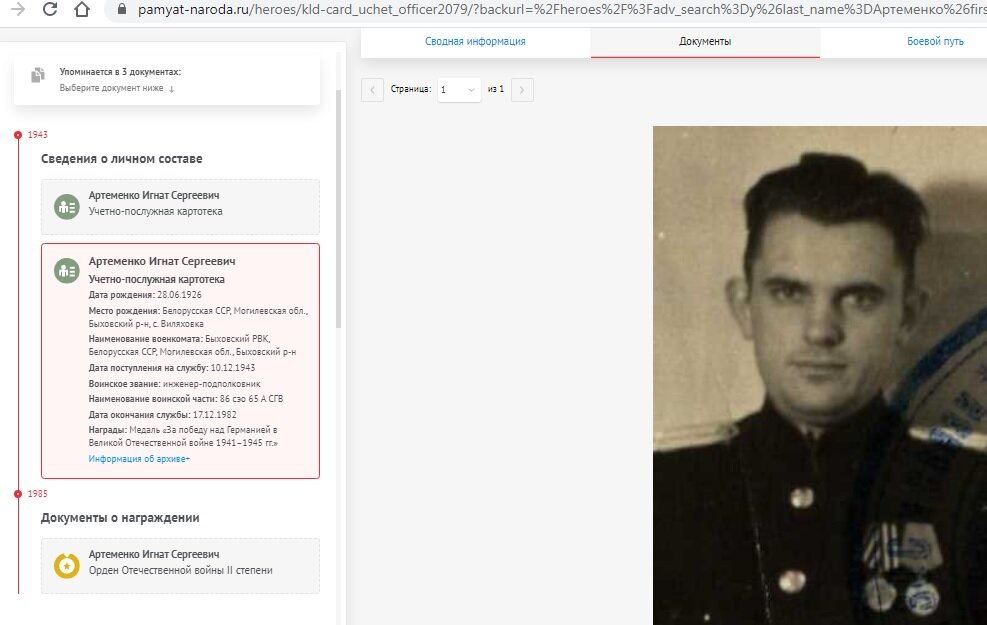Open the first 'Учетно-послужная картотека' record
Image resolution: width=987 pixels, height=625 pixels.
point(180,206)
